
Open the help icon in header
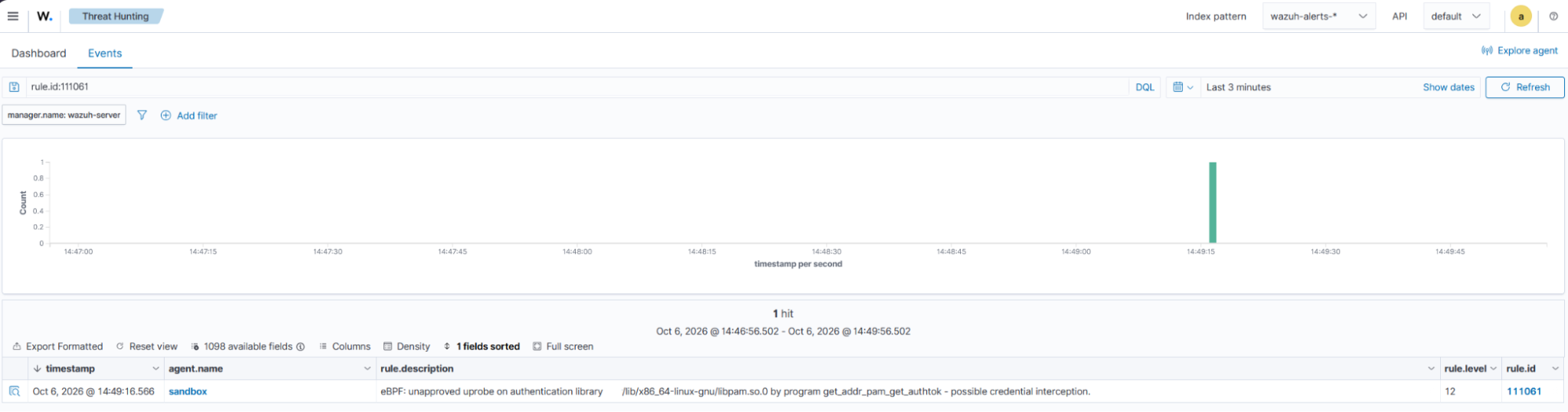click(x=1553, y=16)
